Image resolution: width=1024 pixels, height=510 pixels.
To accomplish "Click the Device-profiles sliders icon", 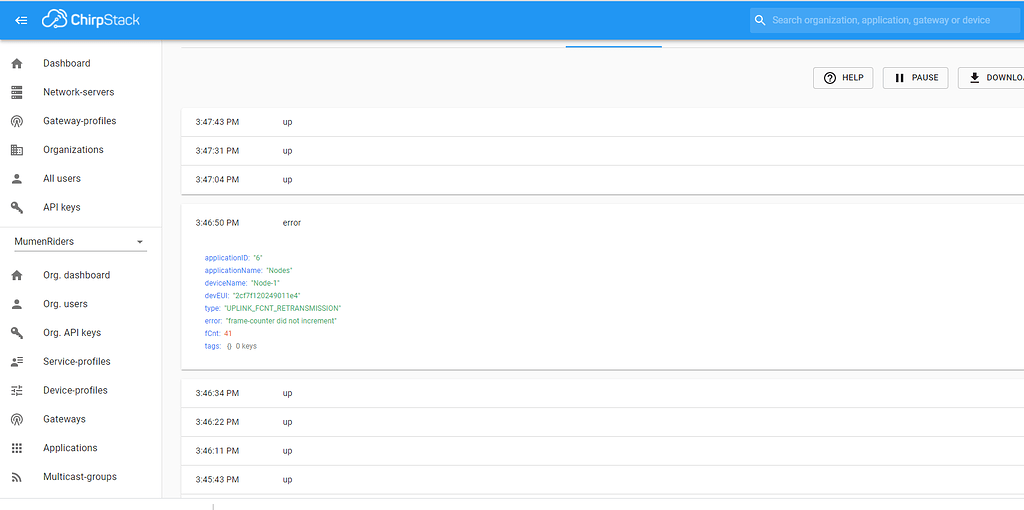I will coord(17,391).
